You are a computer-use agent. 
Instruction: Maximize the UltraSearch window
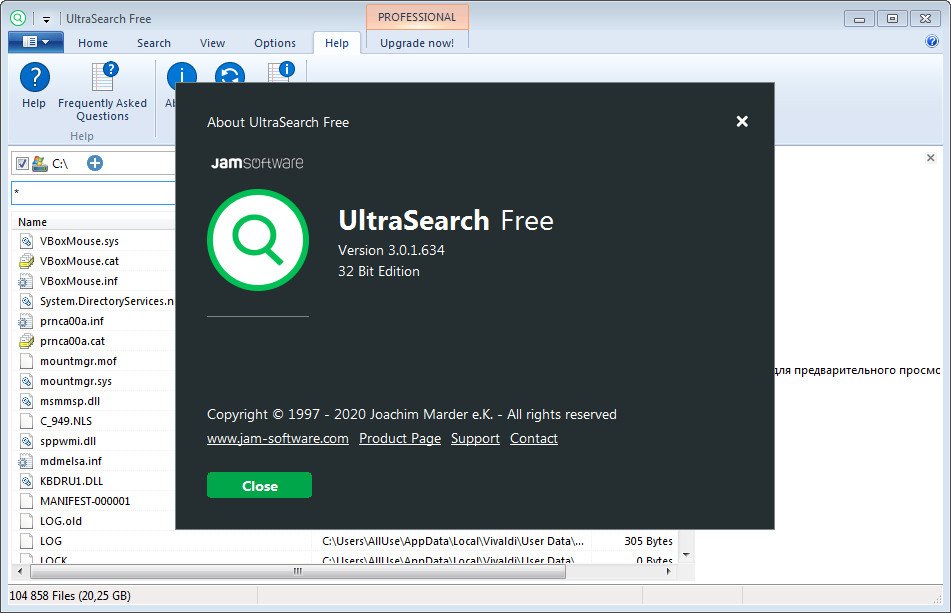tap(892, 19)
